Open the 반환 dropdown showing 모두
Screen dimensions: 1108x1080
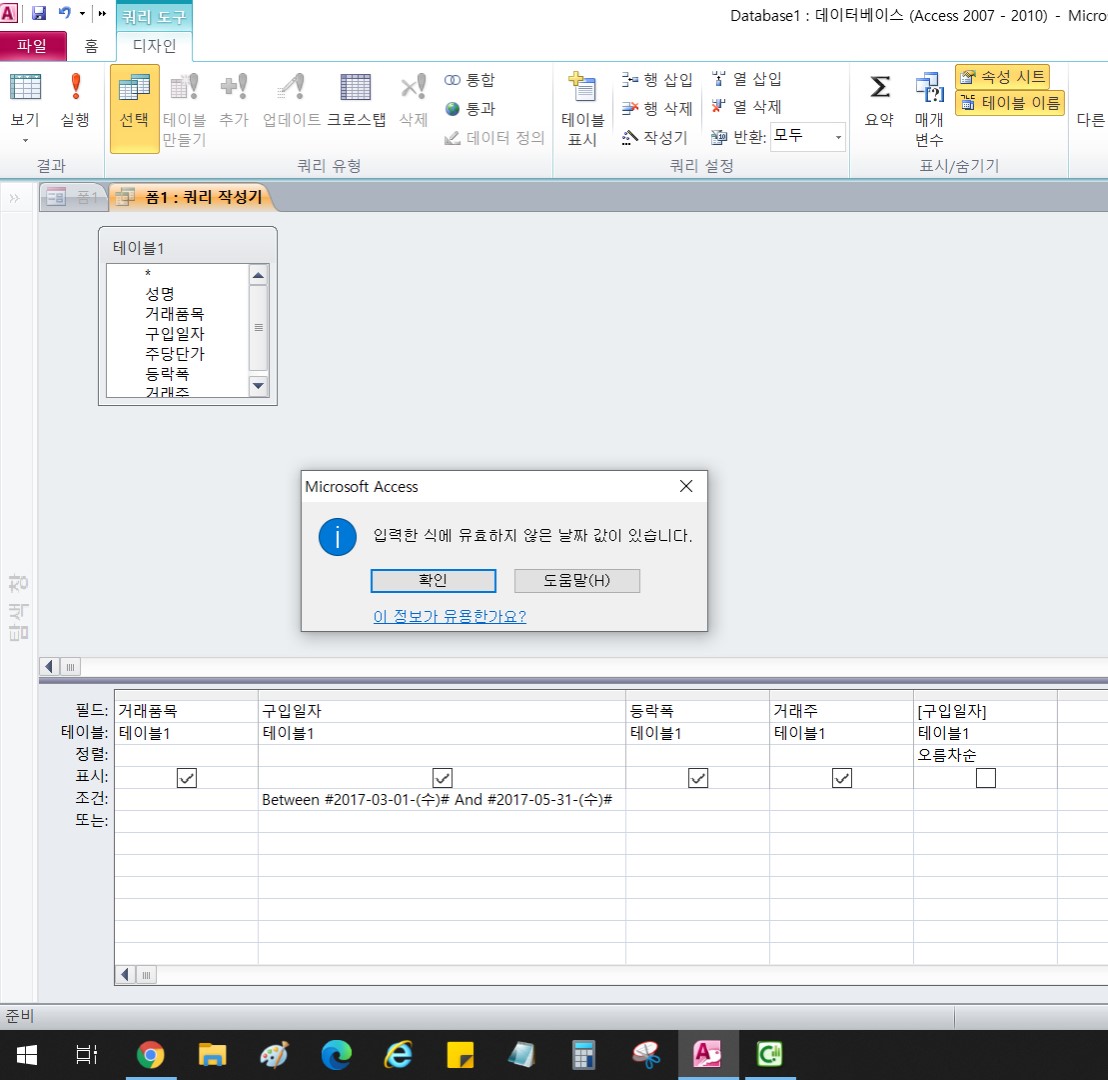pos(837,137)
